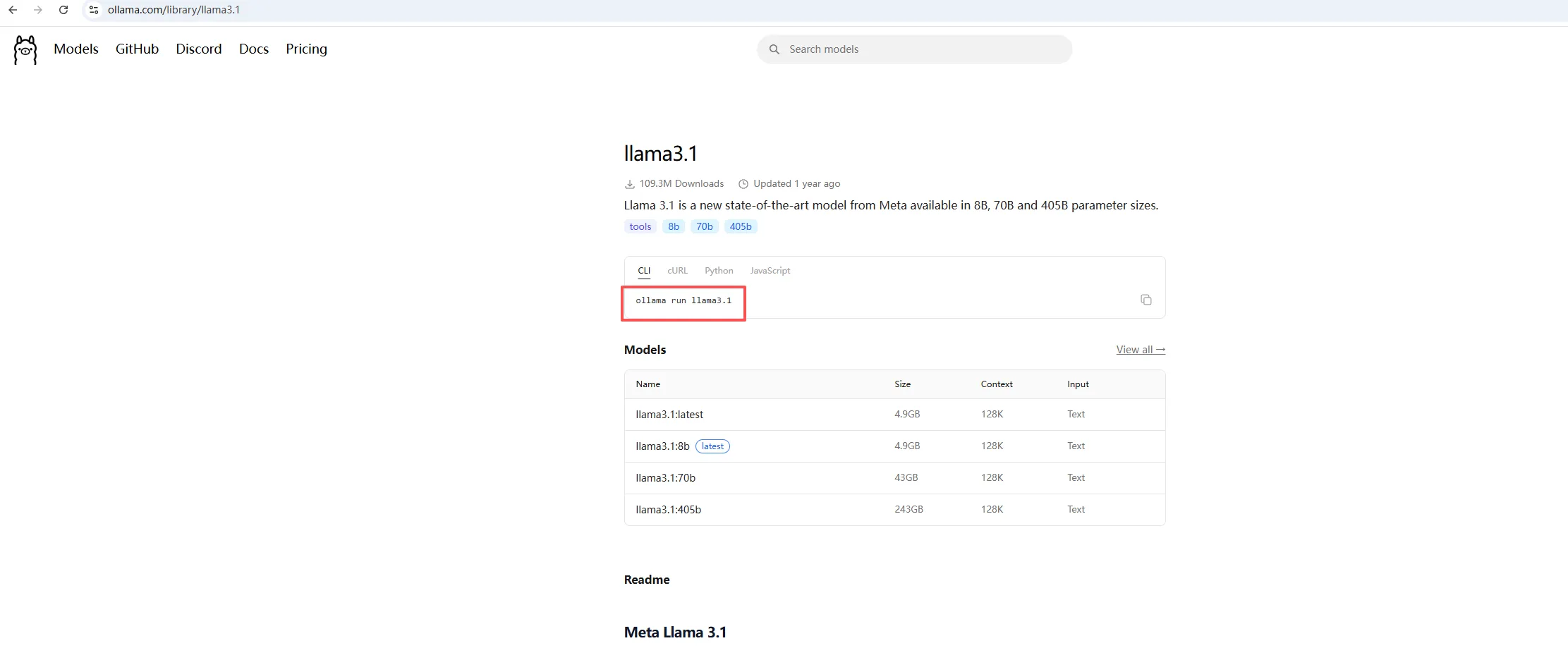
Task: Open the Docs nav link
Action: (254, 49)
